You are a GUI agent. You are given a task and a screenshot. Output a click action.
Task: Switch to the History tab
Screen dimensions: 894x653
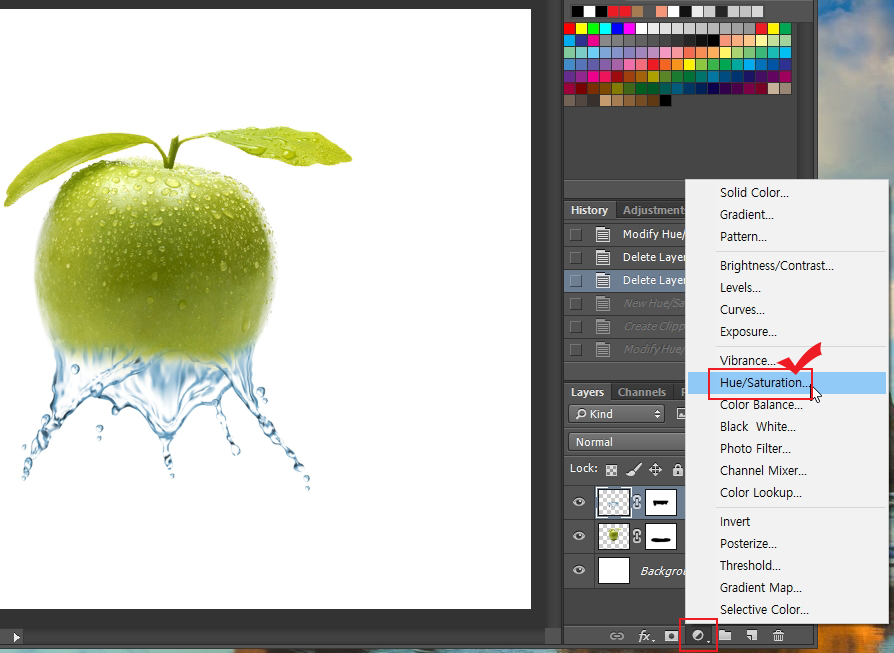(590, 210)
